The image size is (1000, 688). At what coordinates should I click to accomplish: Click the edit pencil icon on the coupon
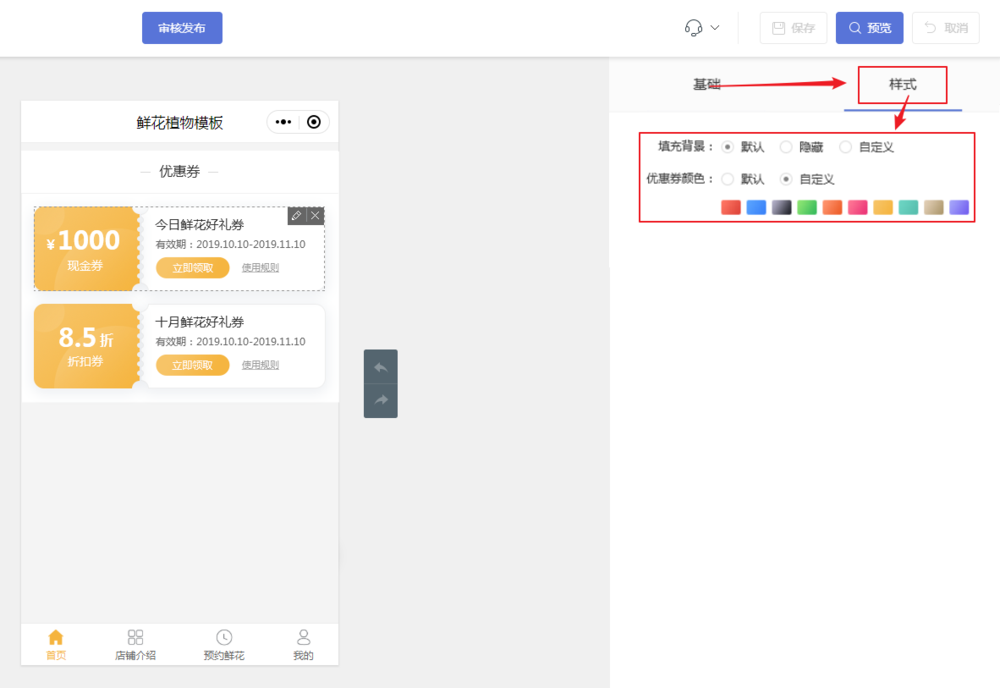pyautogui.click(x=296, y=216)
